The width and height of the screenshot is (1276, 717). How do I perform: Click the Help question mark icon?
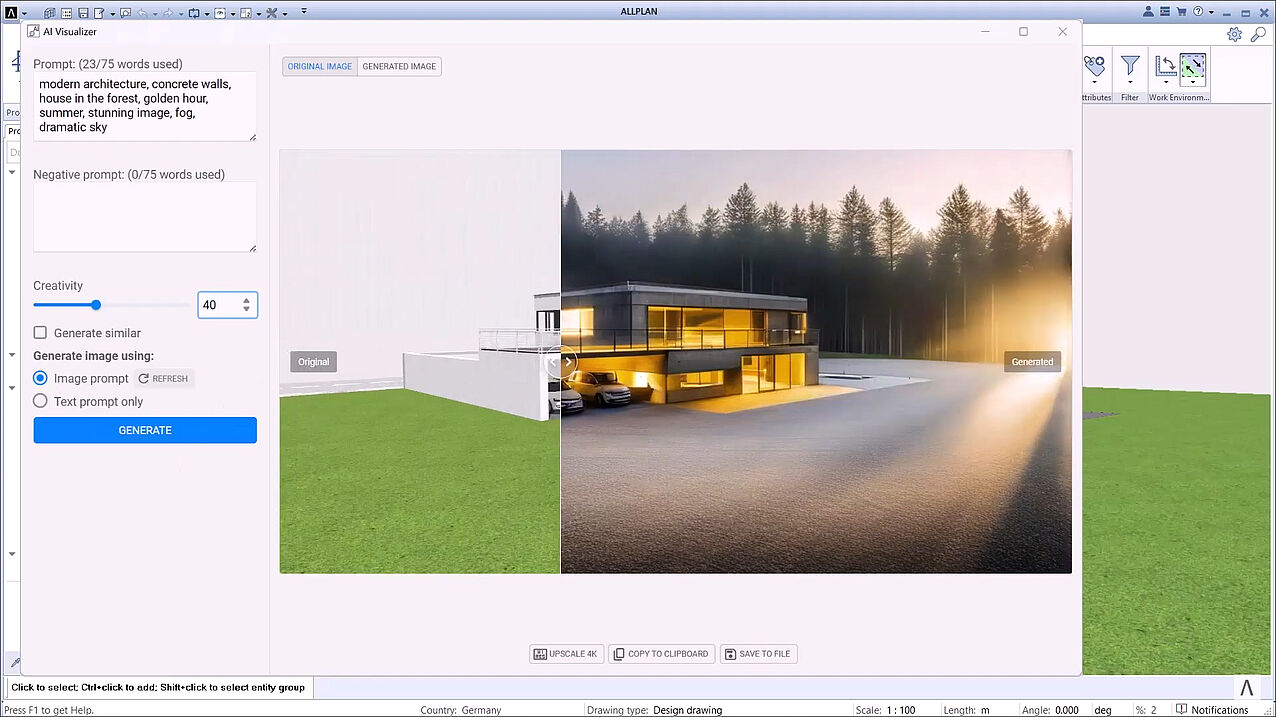[x=1198, y=12]
